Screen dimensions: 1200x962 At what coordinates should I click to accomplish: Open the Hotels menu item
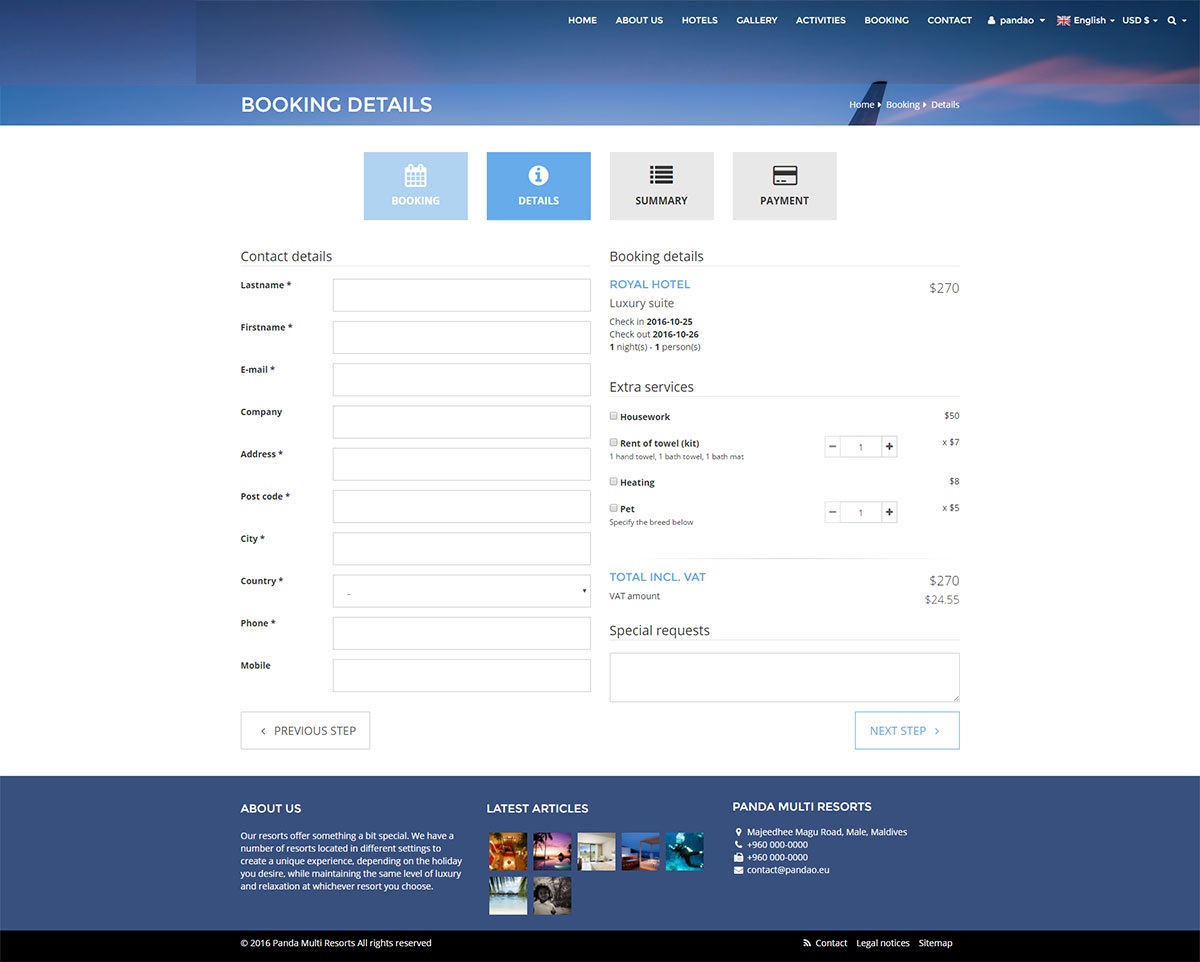(700, 20)
